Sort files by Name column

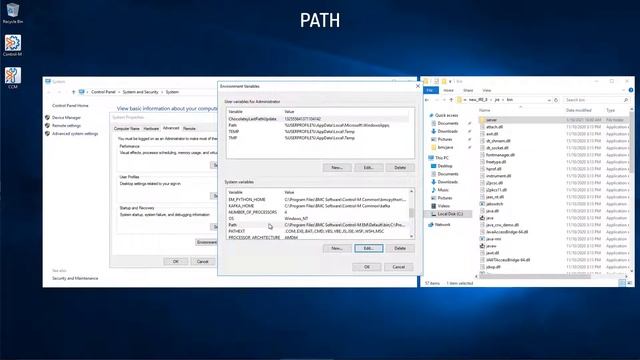[484, 111]
